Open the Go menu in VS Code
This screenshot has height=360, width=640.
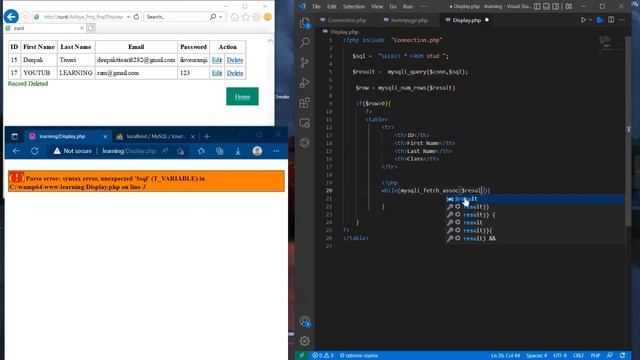pyautogui.click(x=393, y=7)
